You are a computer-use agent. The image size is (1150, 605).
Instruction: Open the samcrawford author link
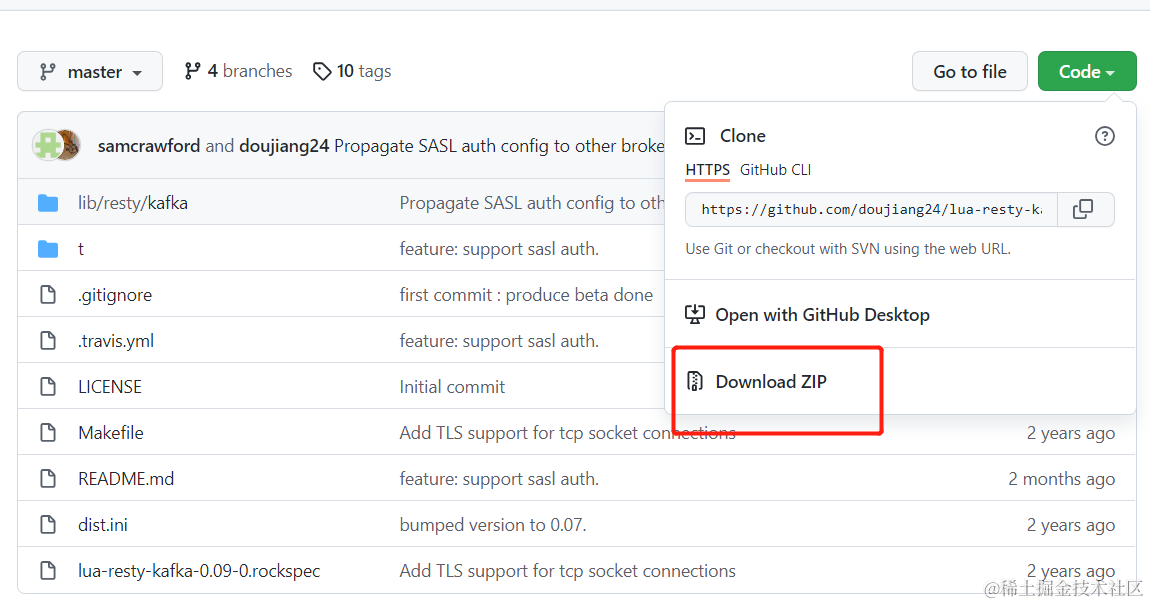click(x=149, y=146)
